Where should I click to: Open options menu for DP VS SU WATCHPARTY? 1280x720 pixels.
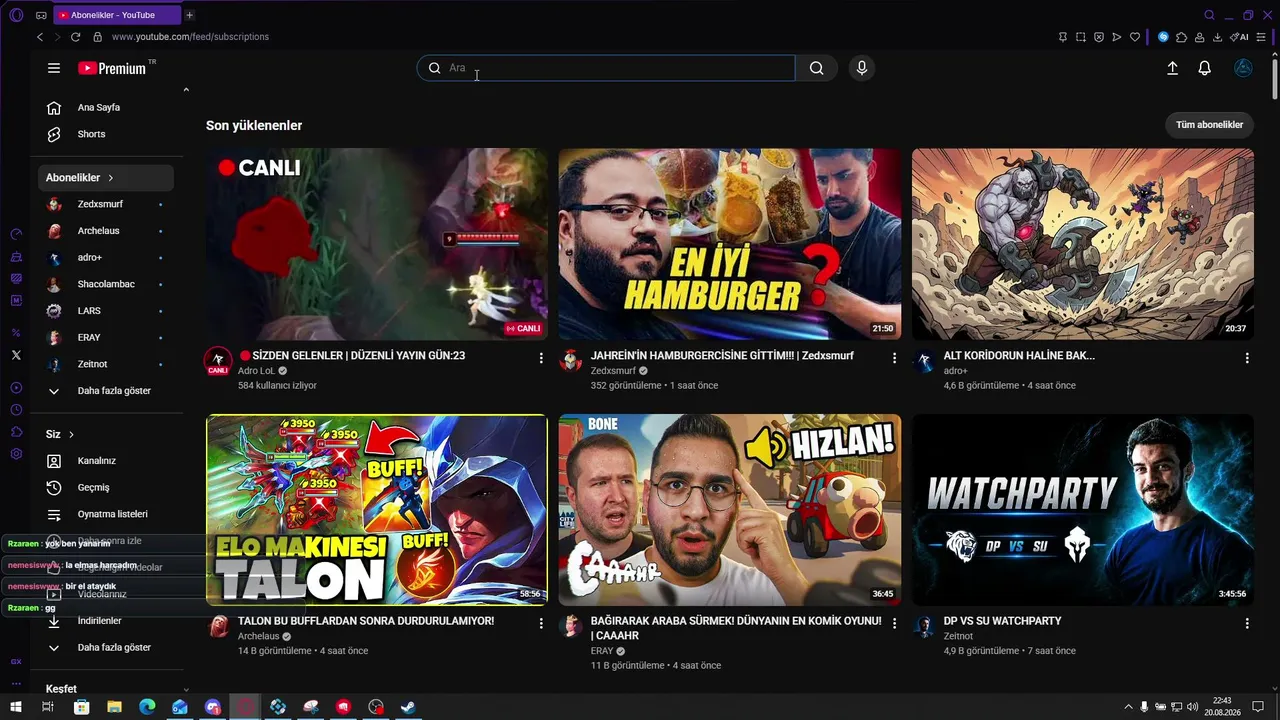(1247, 623)
